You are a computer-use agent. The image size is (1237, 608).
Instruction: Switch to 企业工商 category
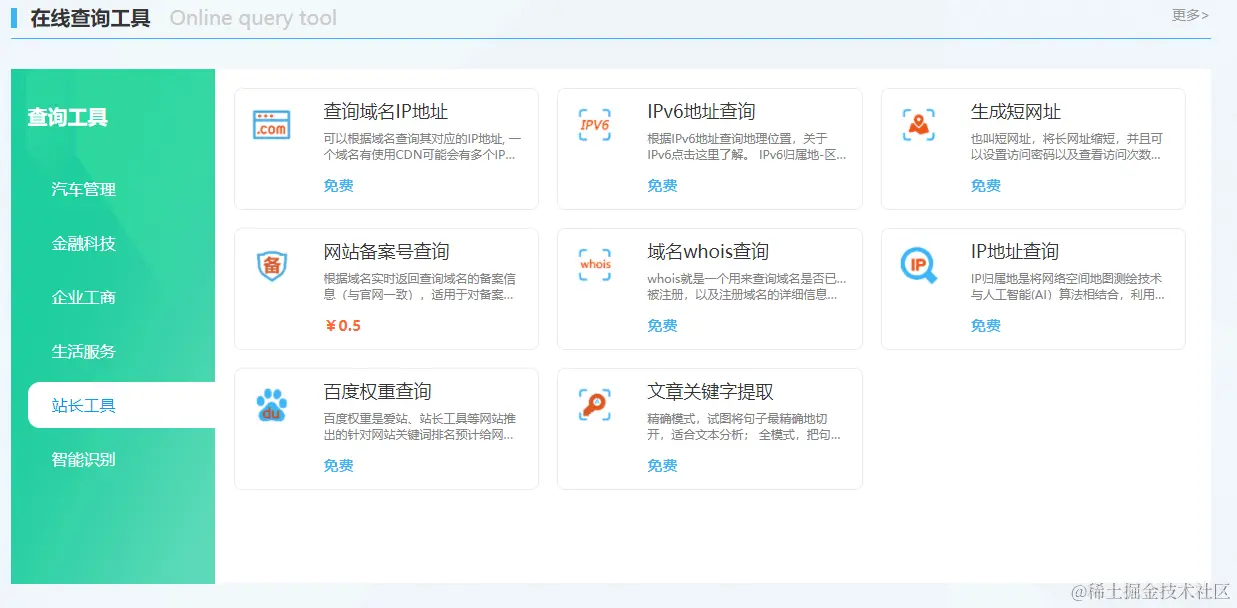coord(84,297)
